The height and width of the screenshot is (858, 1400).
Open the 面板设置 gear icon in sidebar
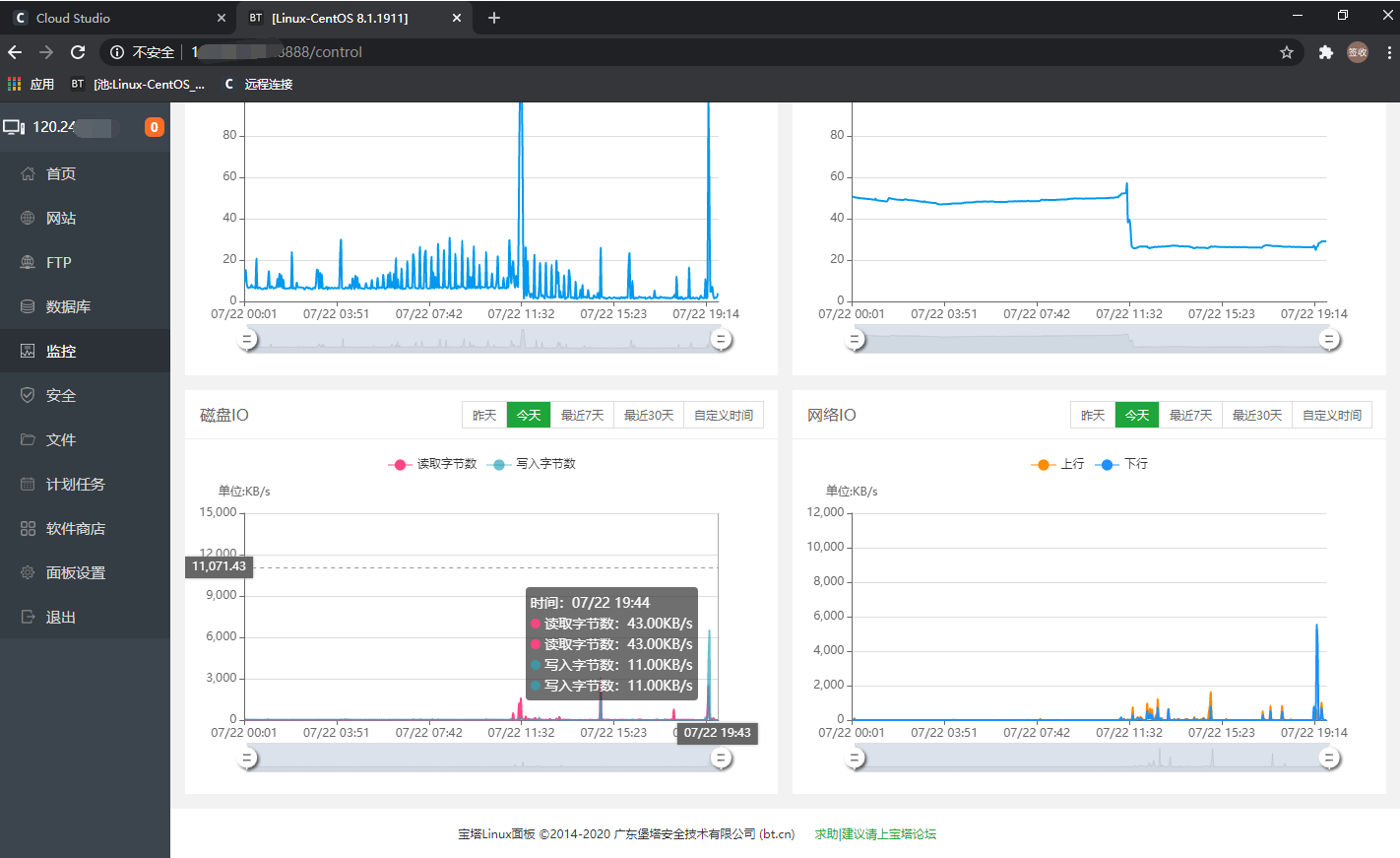tap(28, 572)
